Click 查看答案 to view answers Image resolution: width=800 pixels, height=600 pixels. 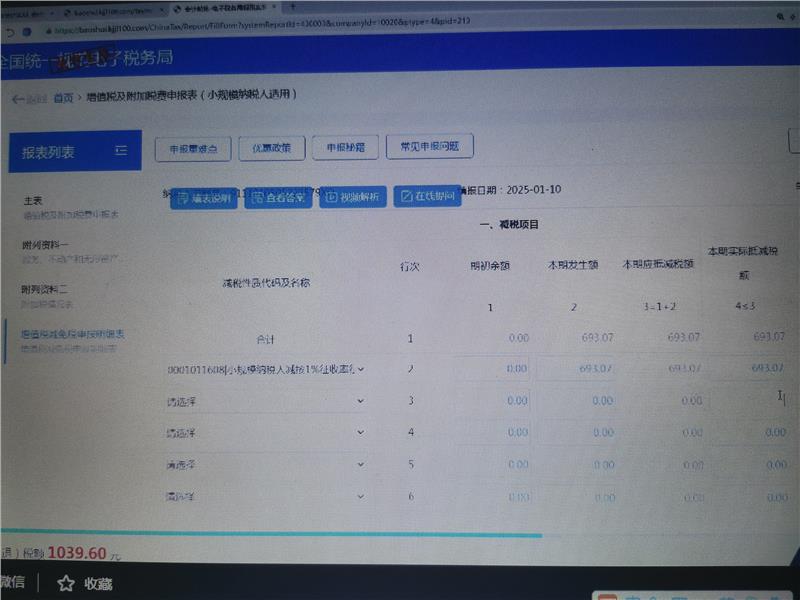279,198
